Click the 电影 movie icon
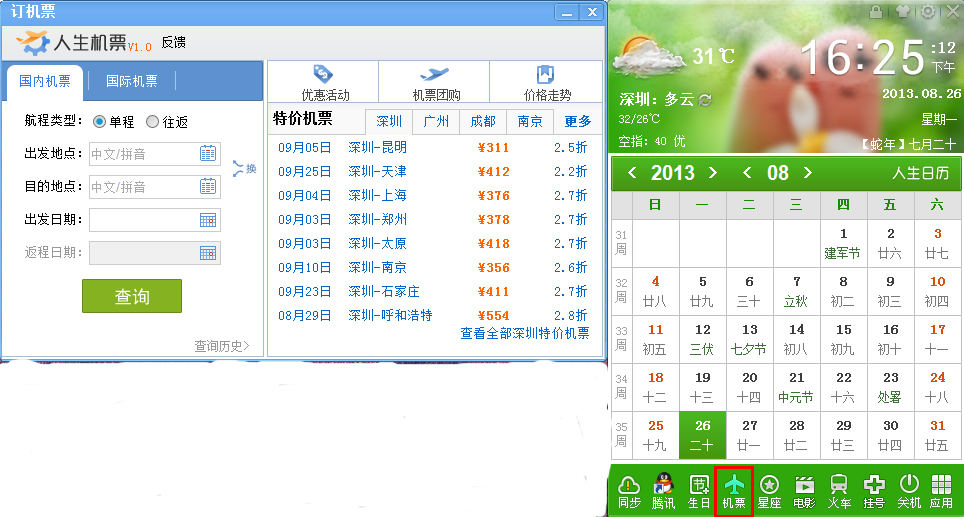 (804, 491)
